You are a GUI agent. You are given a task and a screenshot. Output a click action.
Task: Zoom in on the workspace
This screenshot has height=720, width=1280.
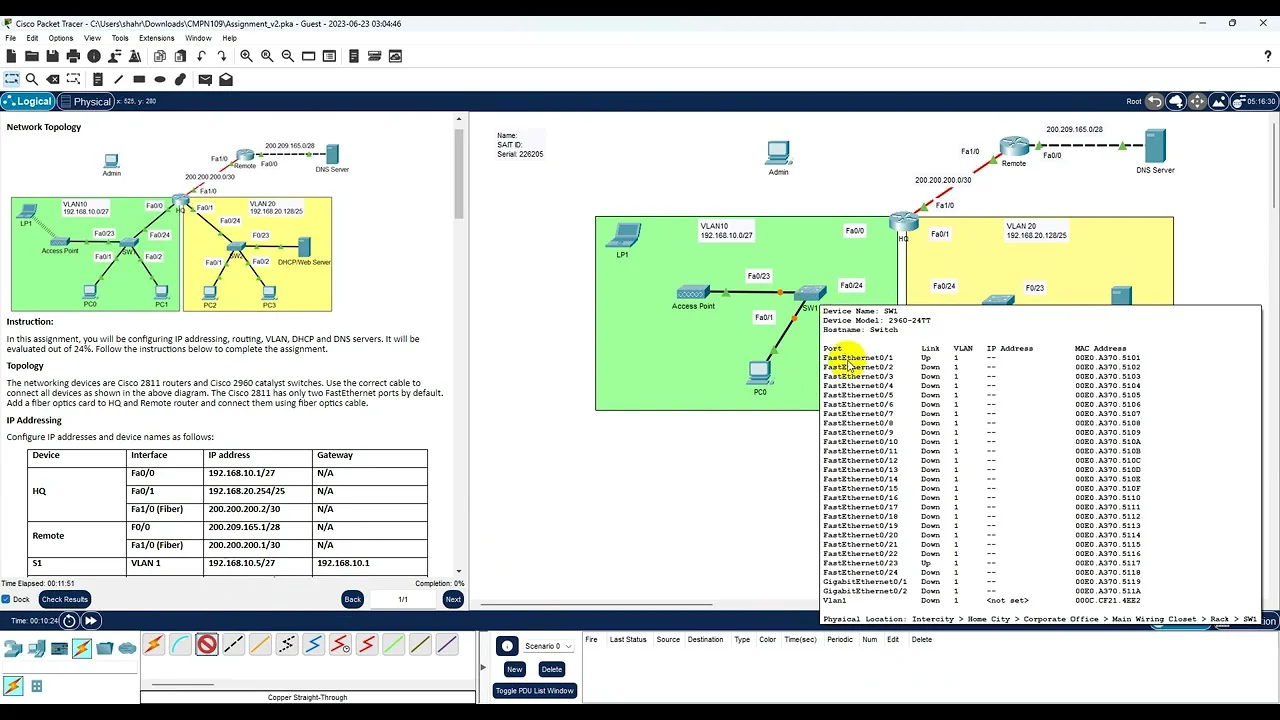pos(246,56)
